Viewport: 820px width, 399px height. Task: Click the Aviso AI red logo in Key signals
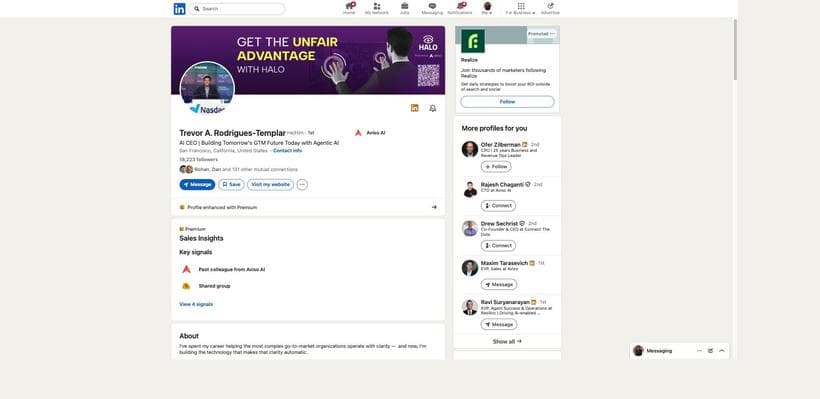(x=186, y=269)
